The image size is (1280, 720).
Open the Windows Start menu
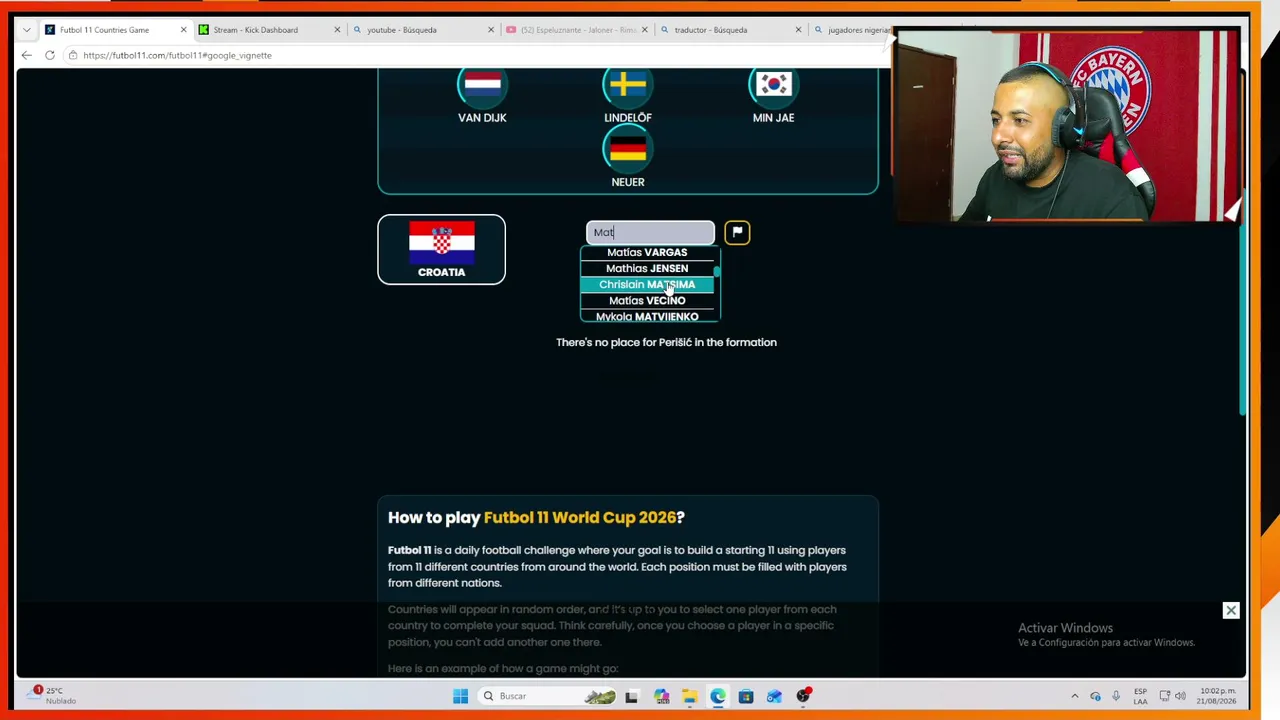(x=460, y=696)
